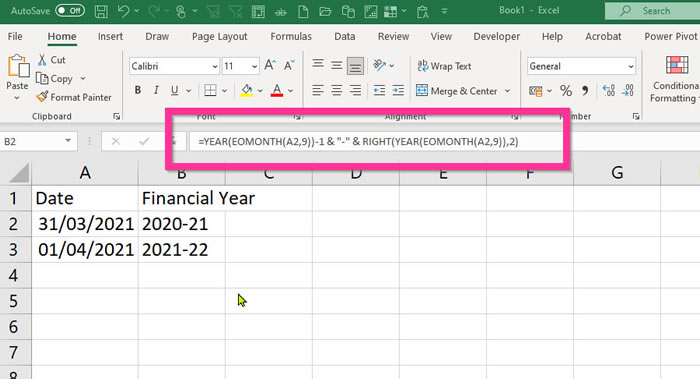Toggle Underline formatting

tap(175, 91)
